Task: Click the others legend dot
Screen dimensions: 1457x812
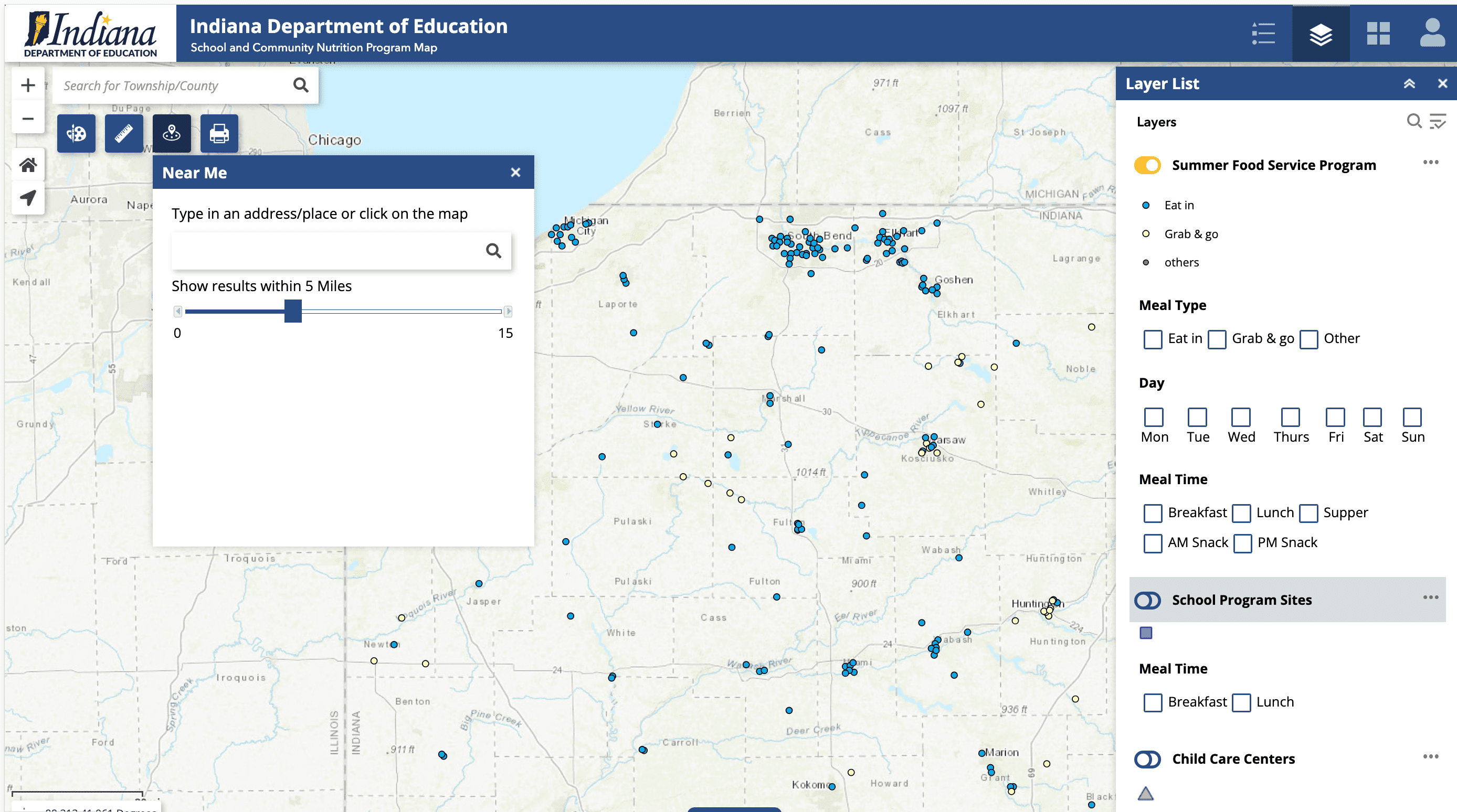Action: (x=1146, y=262)
